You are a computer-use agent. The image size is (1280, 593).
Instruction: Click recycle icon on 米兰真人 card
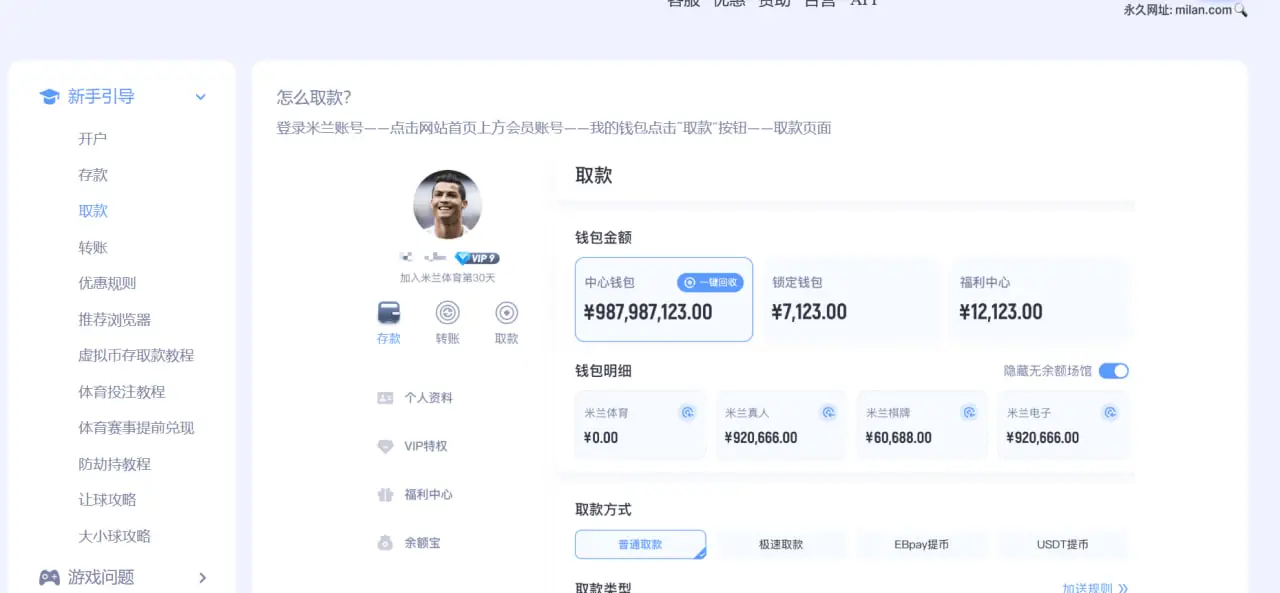click(828, 412)
